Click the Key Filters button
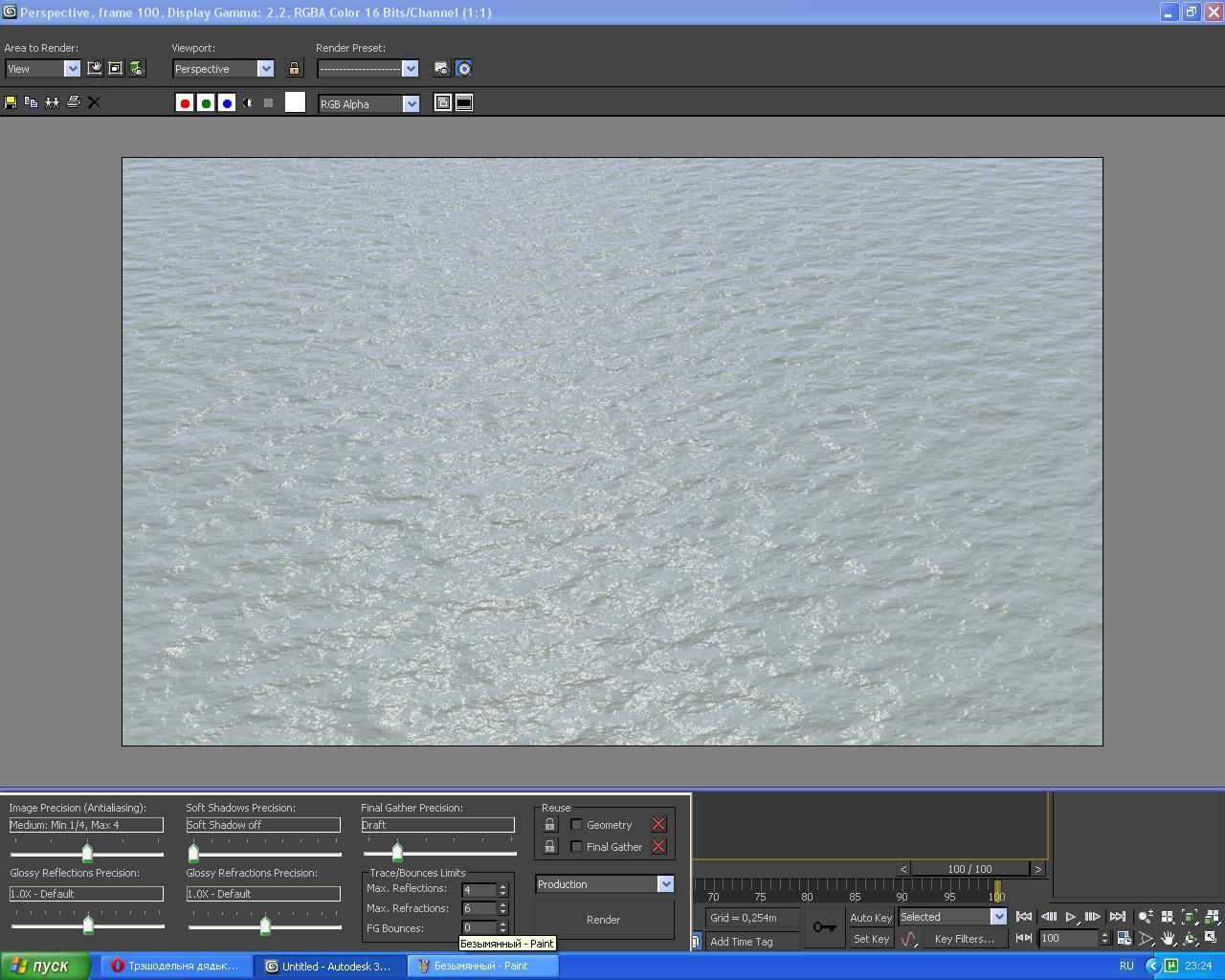1225x980 pixels. click(x=964, y=939)
